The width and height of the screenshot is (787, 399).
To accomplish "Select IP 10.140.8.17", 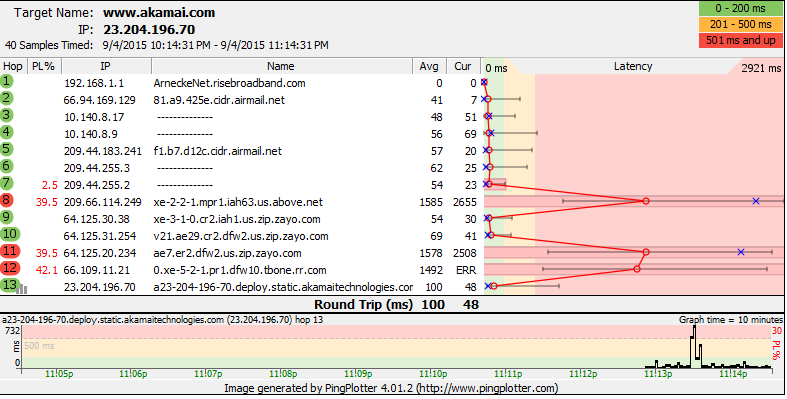I will (x=94, y=117).
